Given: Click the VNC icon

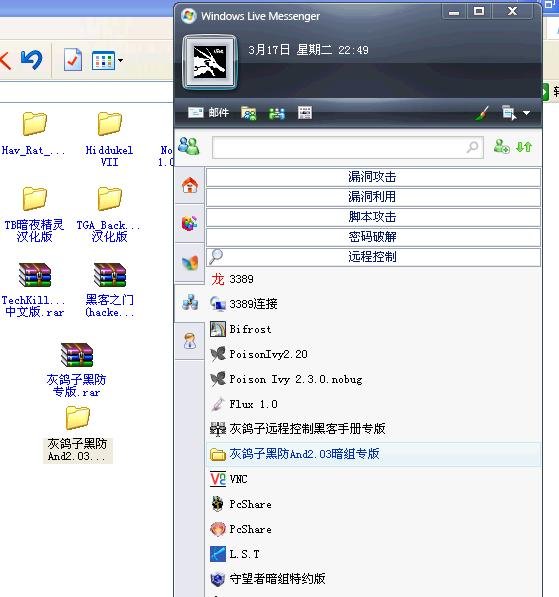Looking at the screenshot, I should [218, 479].
